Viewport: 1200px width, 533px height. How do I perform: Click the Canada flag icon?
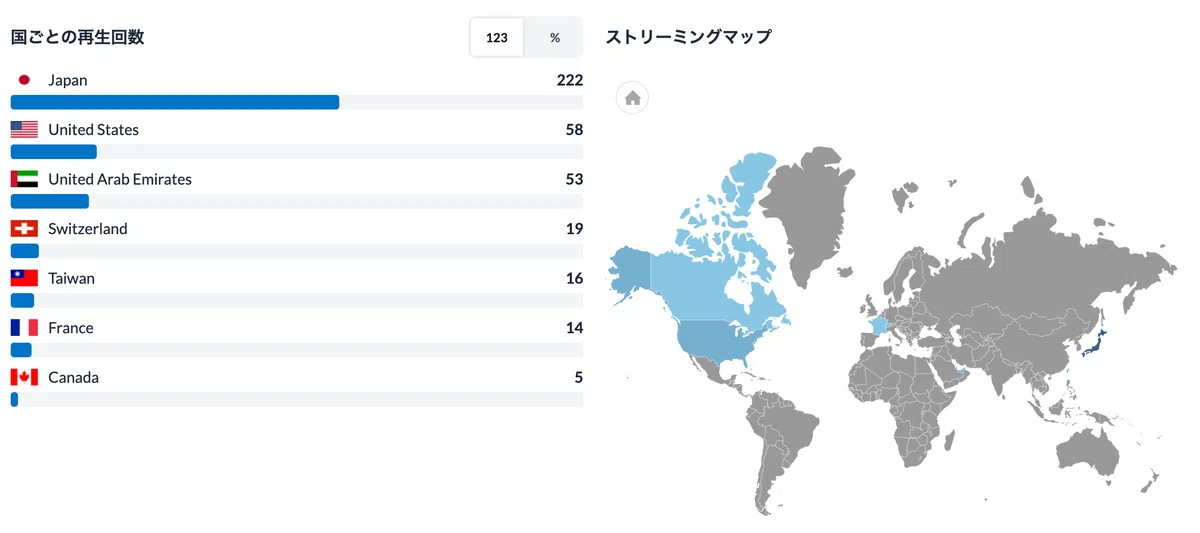pyautogui.click(x=24, y=377)
